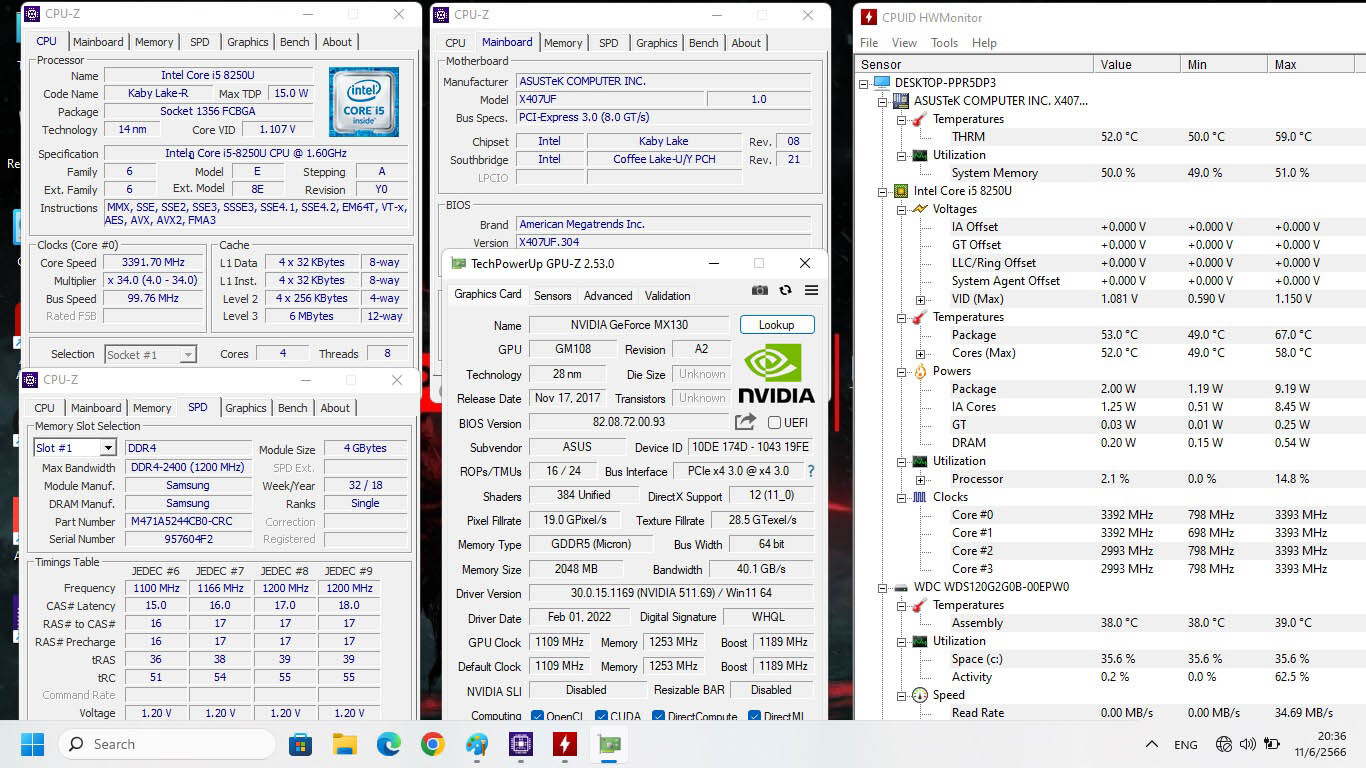1366x768 pixels.
Task: Click the Lookup button in GPU-Z
Action: (x=777, y=325)
